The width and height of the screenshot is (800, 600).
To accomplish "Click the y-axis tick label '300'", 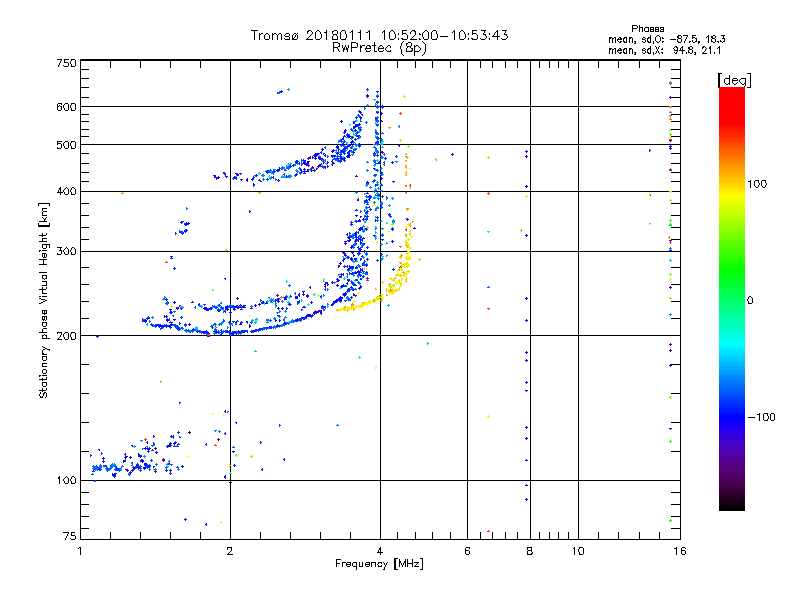I will coord(66,252).
